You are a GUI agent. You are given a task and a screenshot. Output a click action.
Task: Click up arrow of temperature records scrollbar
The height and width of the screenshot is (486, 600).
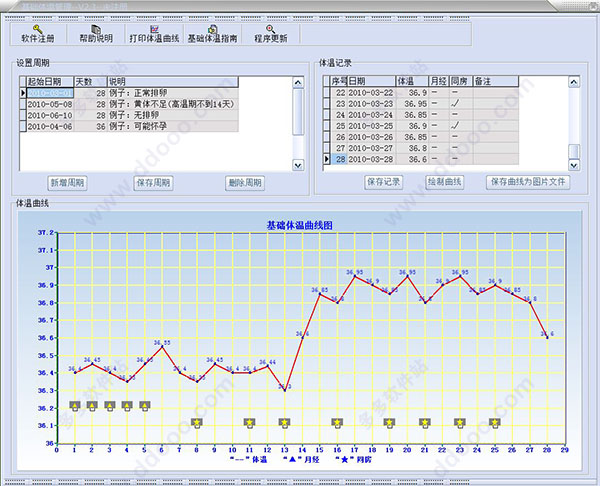[574, 82]
